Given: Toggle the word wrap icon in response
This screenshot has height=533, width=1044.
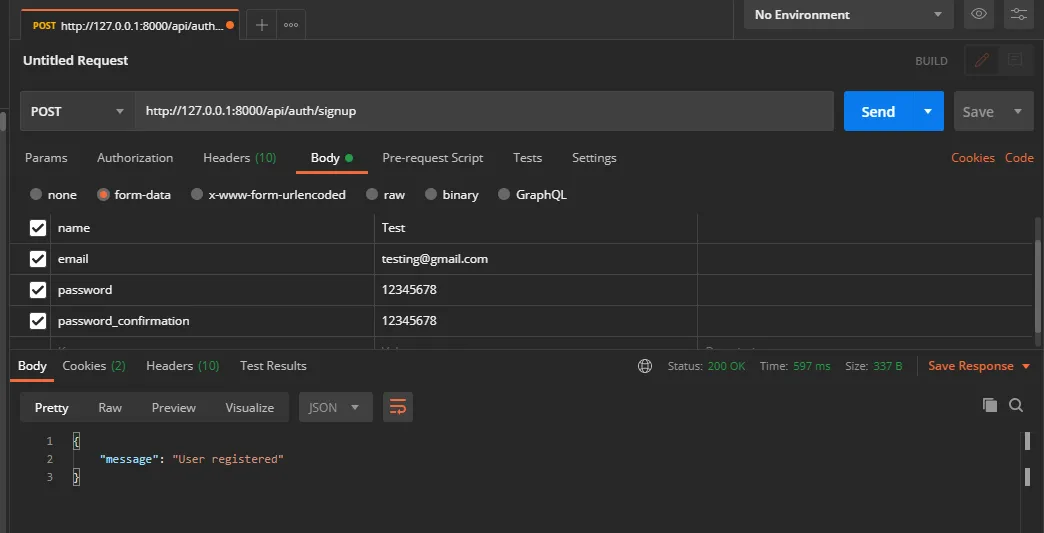Looking at the screenshot, I should coord(397,407).
